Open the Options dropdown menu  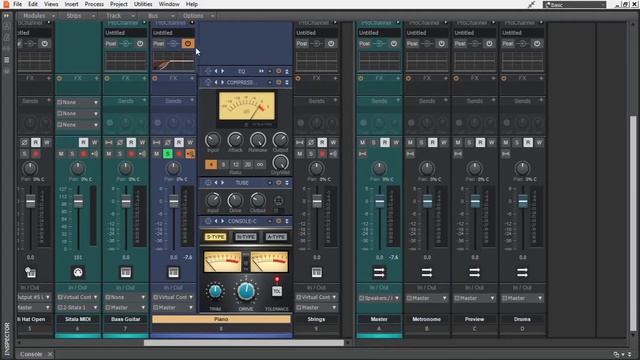pos(198,16)
